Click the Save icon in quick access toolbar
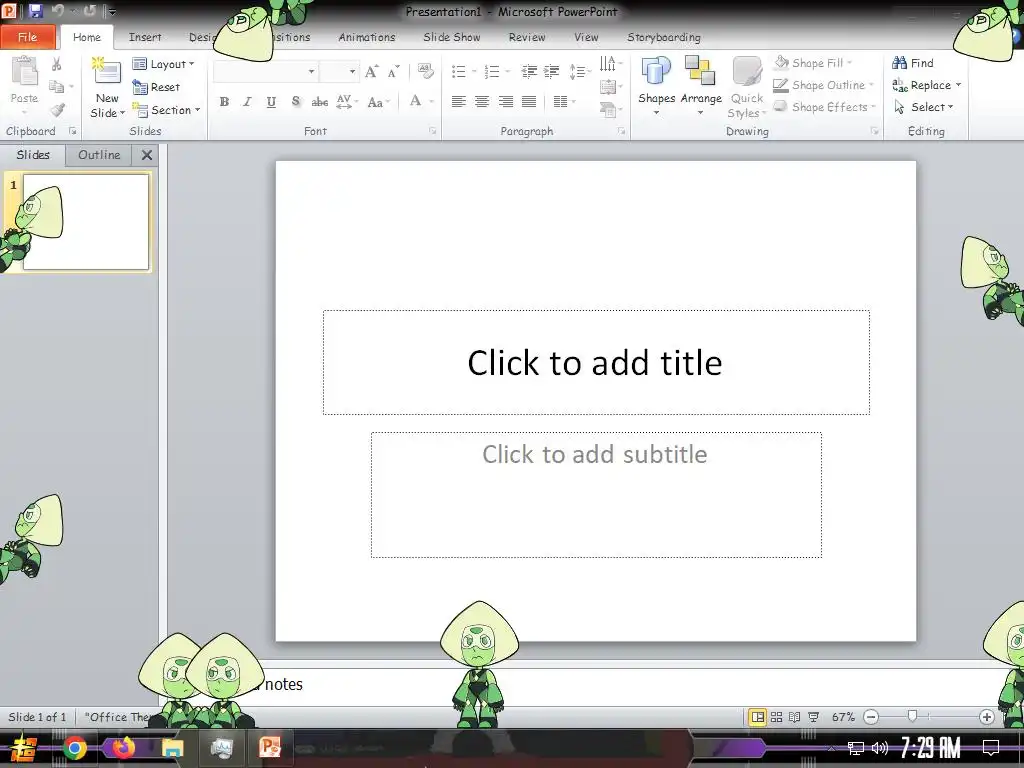This screenshot has height=768, width=1024. coord(35,10)
